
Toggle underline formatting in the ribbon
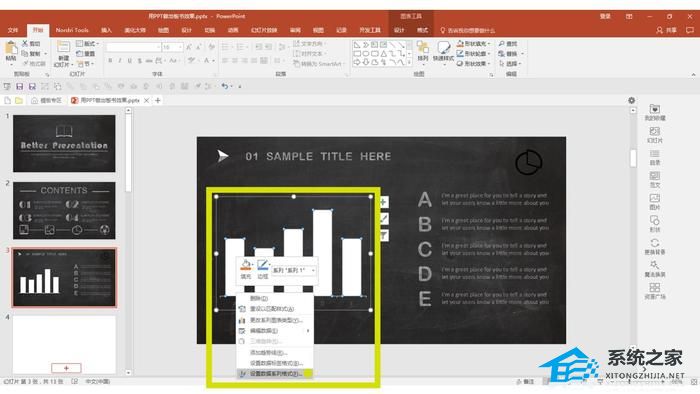click(129, 61)
